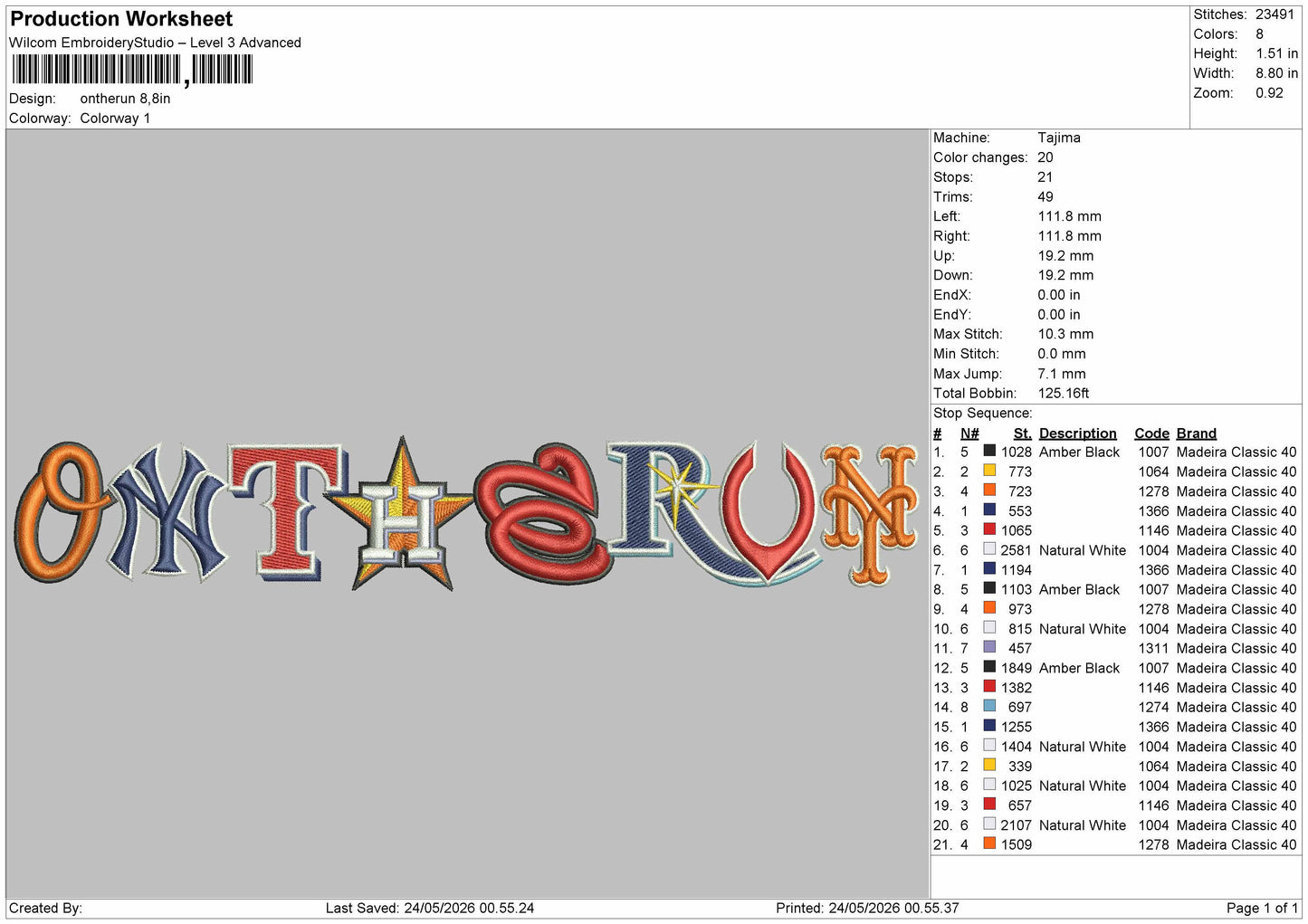Click the Production Worksheet title
This screenshot has height=924, width=1308.
pos(121,19)
